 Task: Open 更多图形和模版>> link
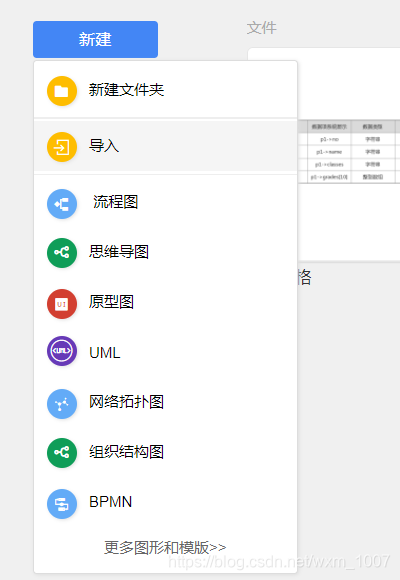[165, 548]
